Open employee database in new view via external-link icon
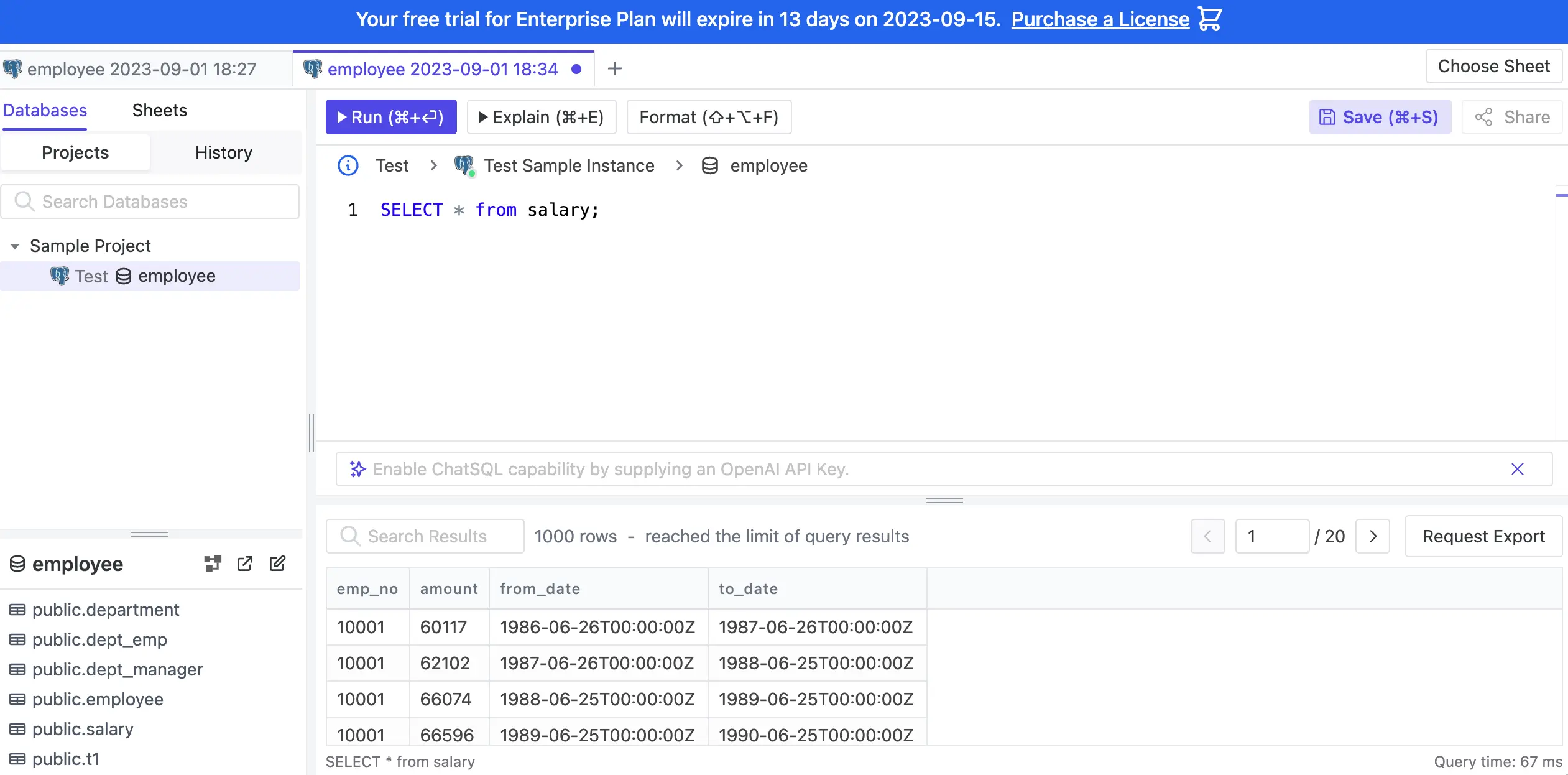1568x775 pixels. 244,564
